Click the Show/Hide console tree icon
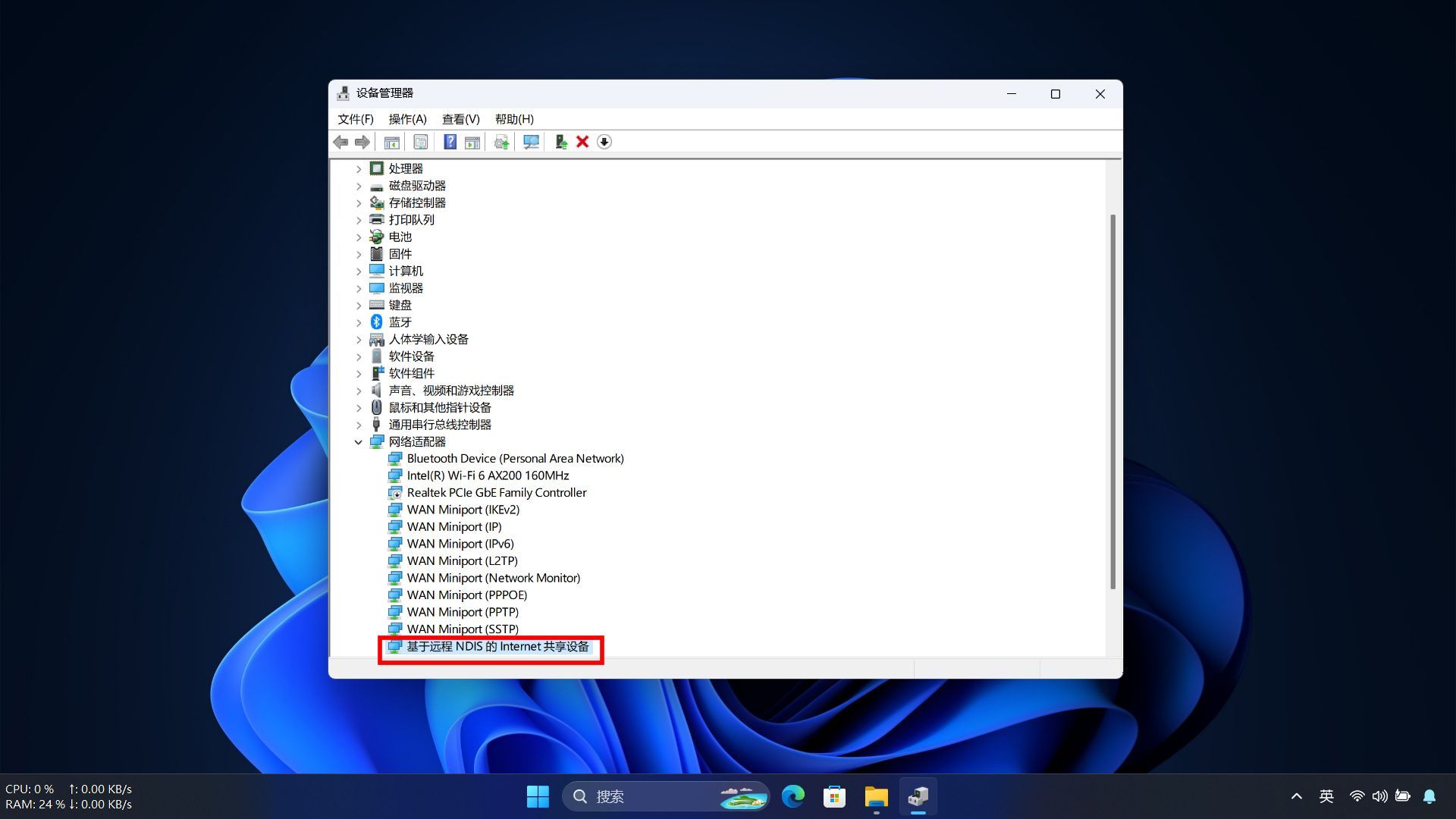 (x=391, y=142)
